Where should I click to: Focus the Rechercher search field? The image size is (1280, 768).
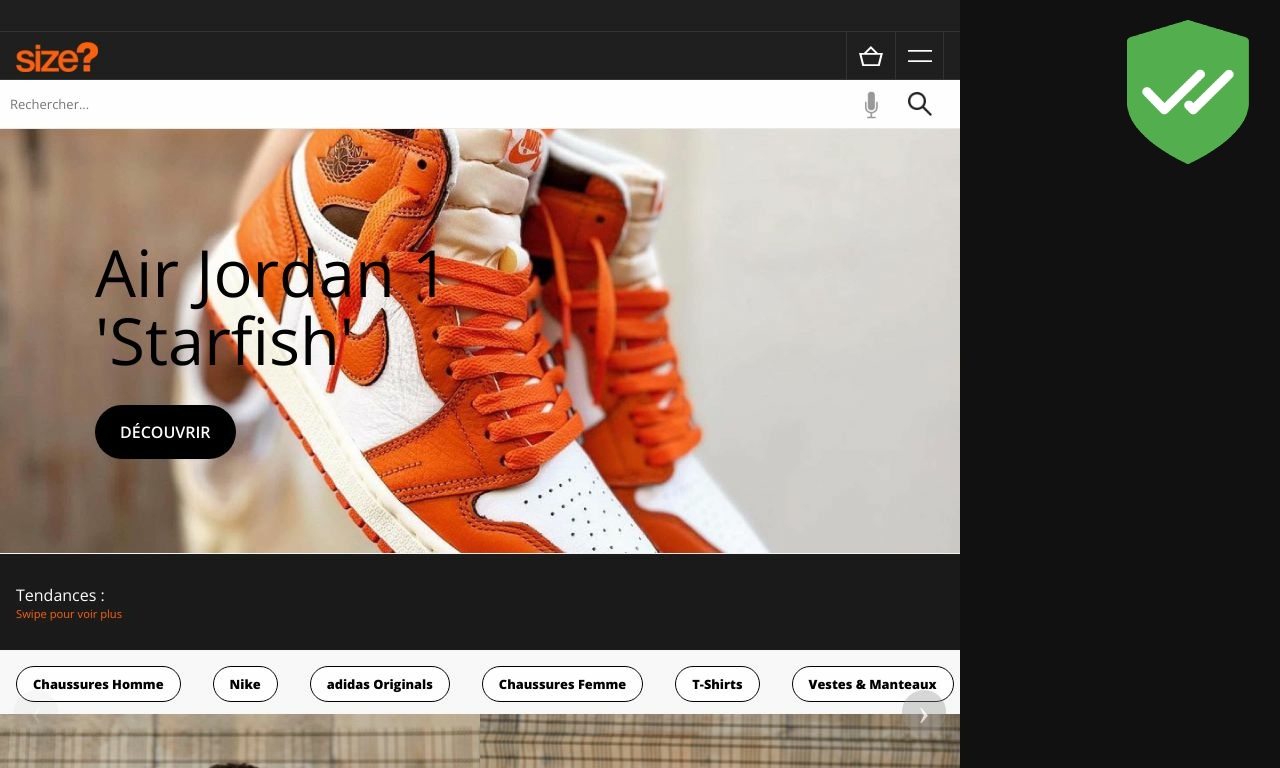click(425, 104)
